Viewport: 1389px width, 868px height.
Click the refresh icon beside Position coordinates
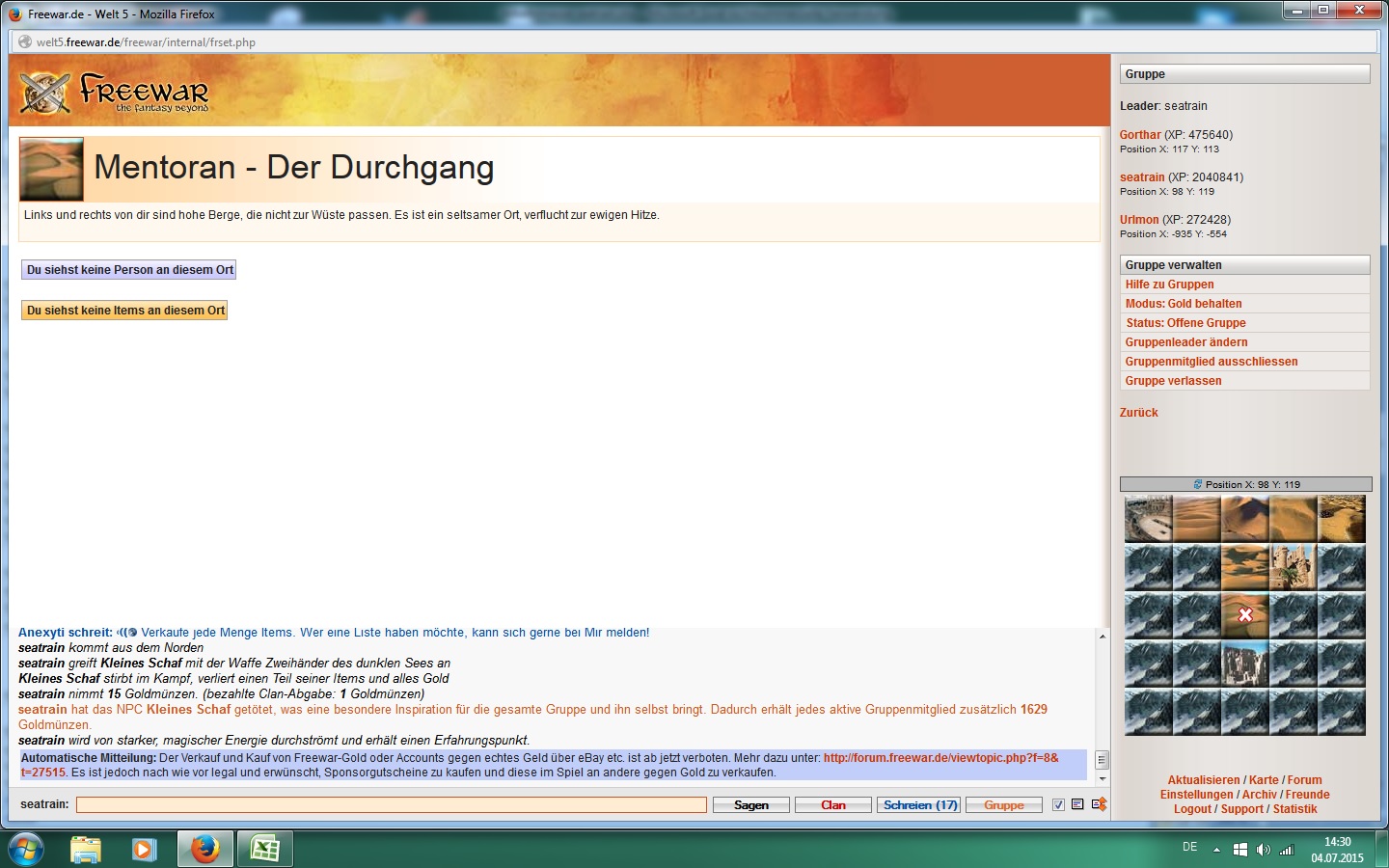pos(1198,484)
